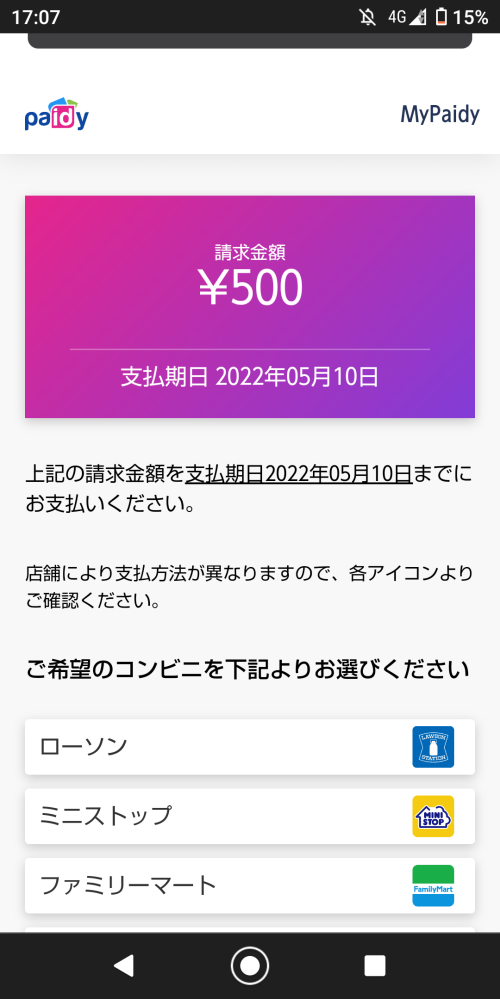Tap the ¥500 billing amount
Screen dimensions: 500x999
[x=250, y=289]
